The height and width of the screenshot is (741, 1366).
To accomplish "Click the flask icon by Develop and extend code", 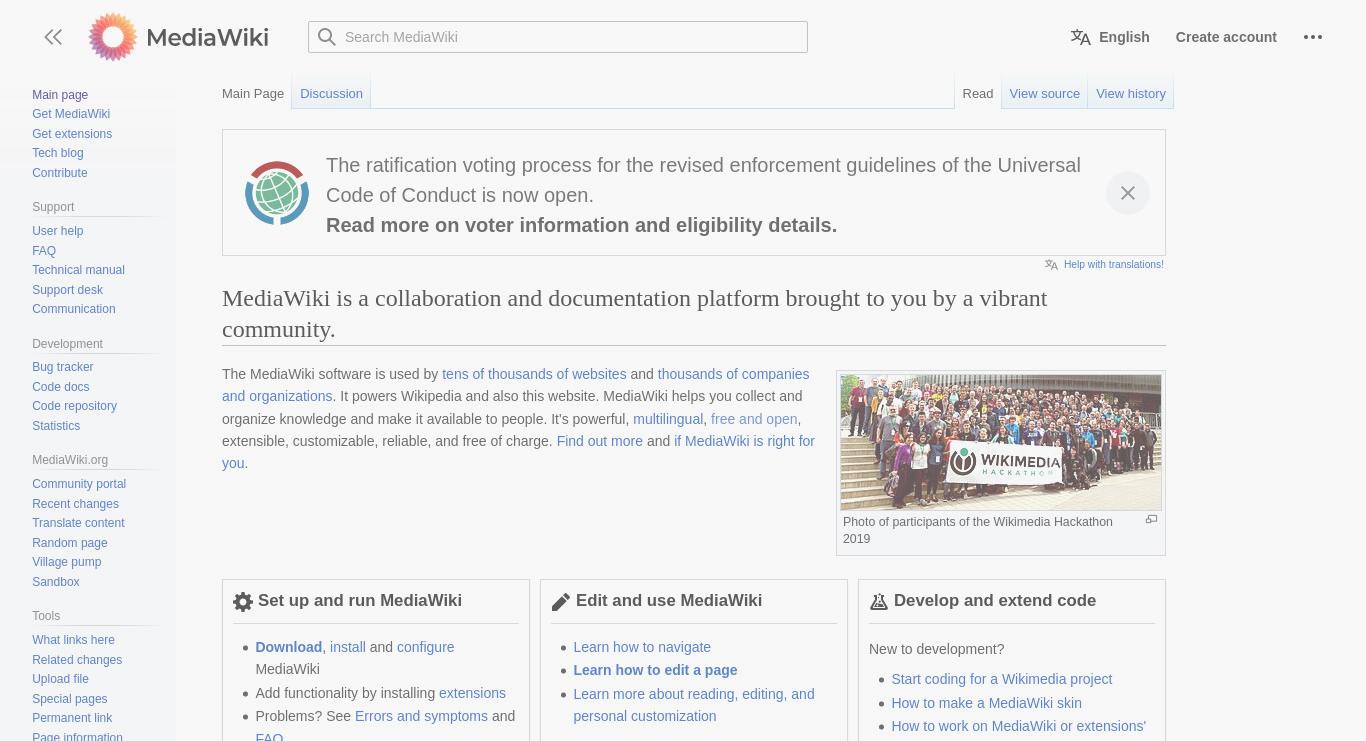I will (x=879, y=602).
